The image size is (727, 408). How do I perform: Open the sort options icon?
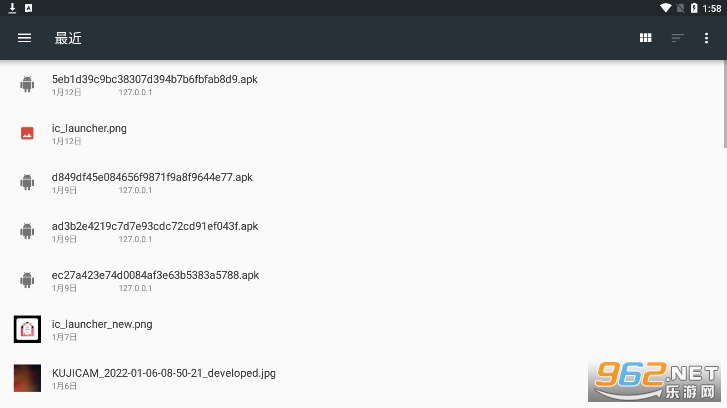point(677,38)
